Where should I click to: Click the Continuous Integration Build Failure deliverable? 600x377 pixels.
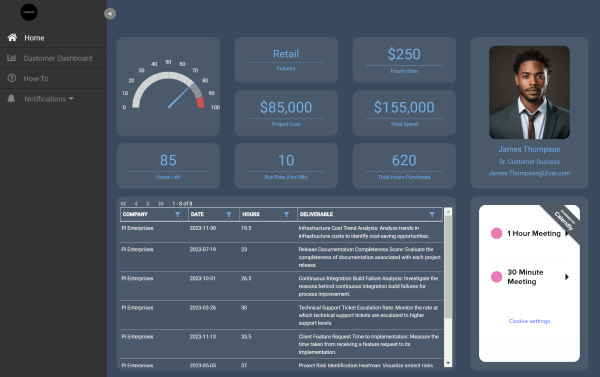[x=368, y=286]
